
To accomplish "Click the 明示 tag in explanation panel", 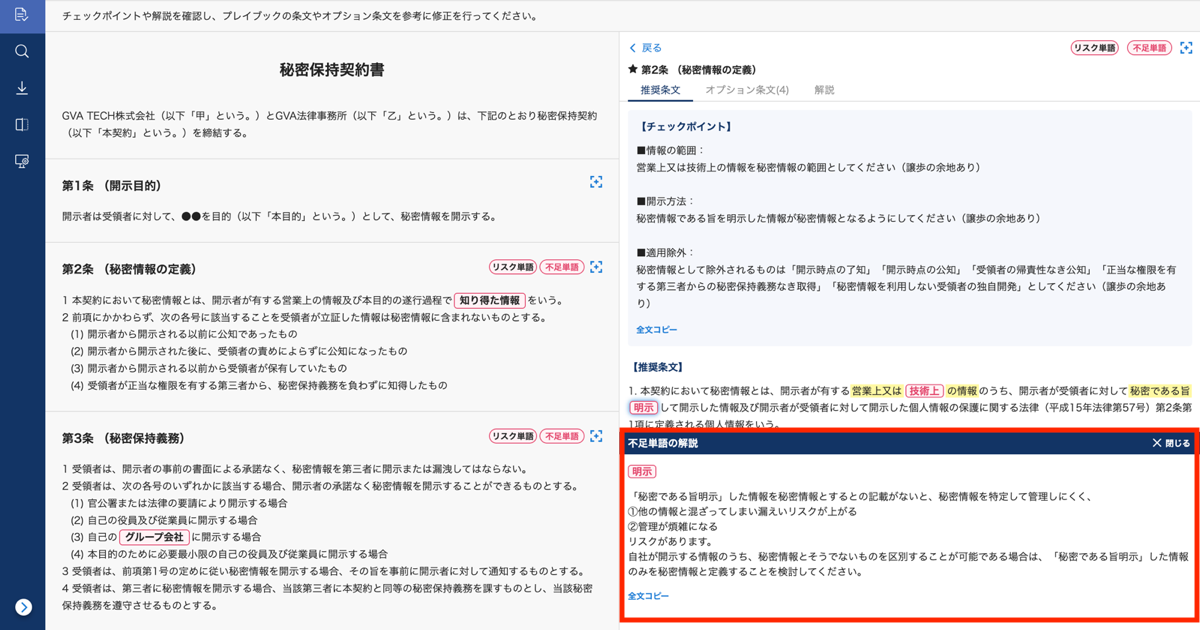I will (x=642, y=471).
